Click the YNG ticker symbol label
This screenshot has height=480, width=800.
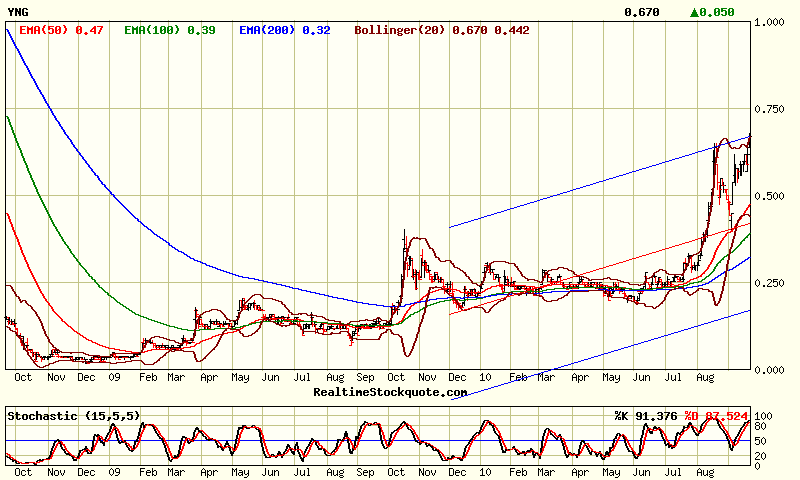pos(18,12)
